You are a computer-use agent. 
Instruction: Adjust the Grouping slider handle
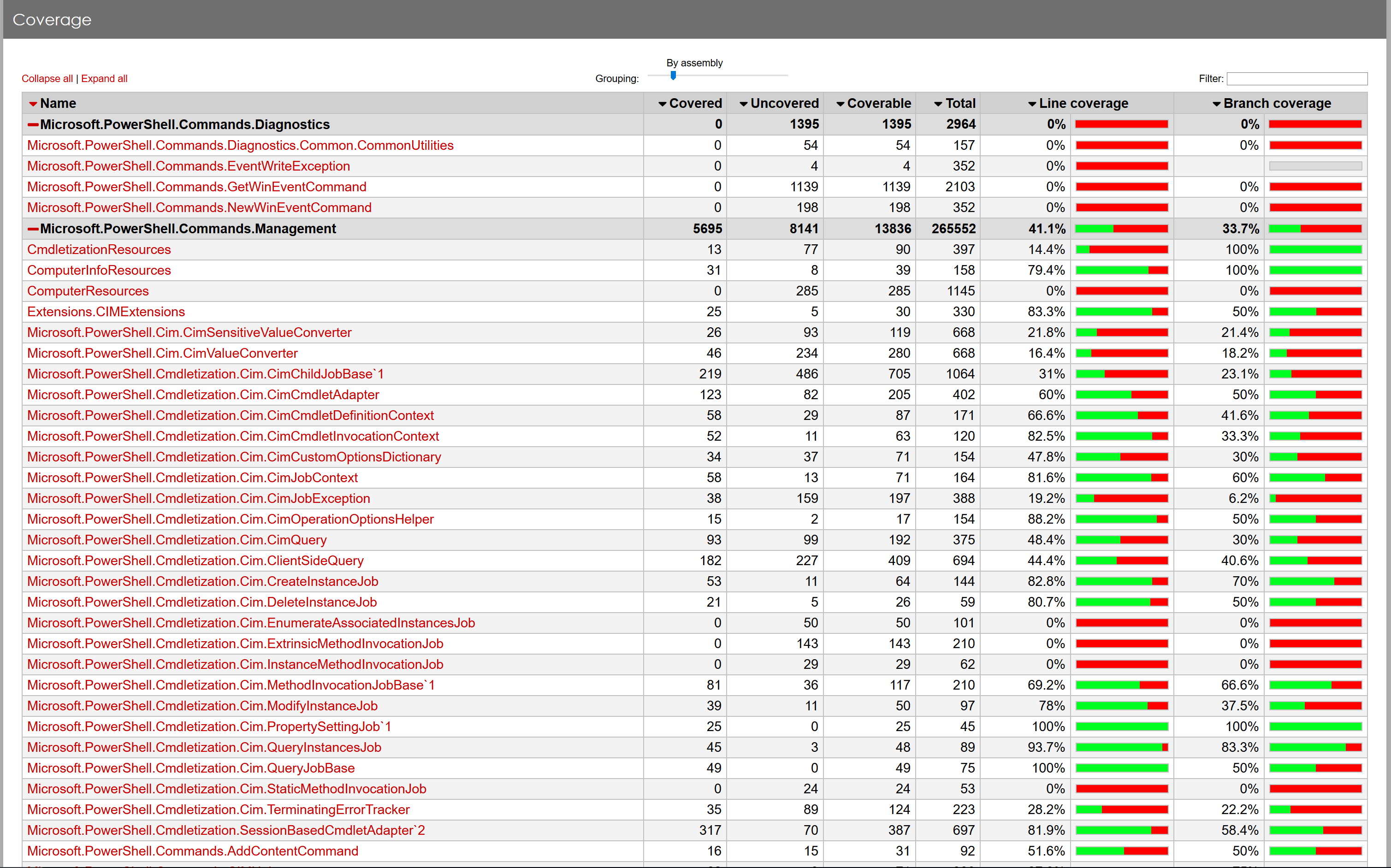click(673, 75)
